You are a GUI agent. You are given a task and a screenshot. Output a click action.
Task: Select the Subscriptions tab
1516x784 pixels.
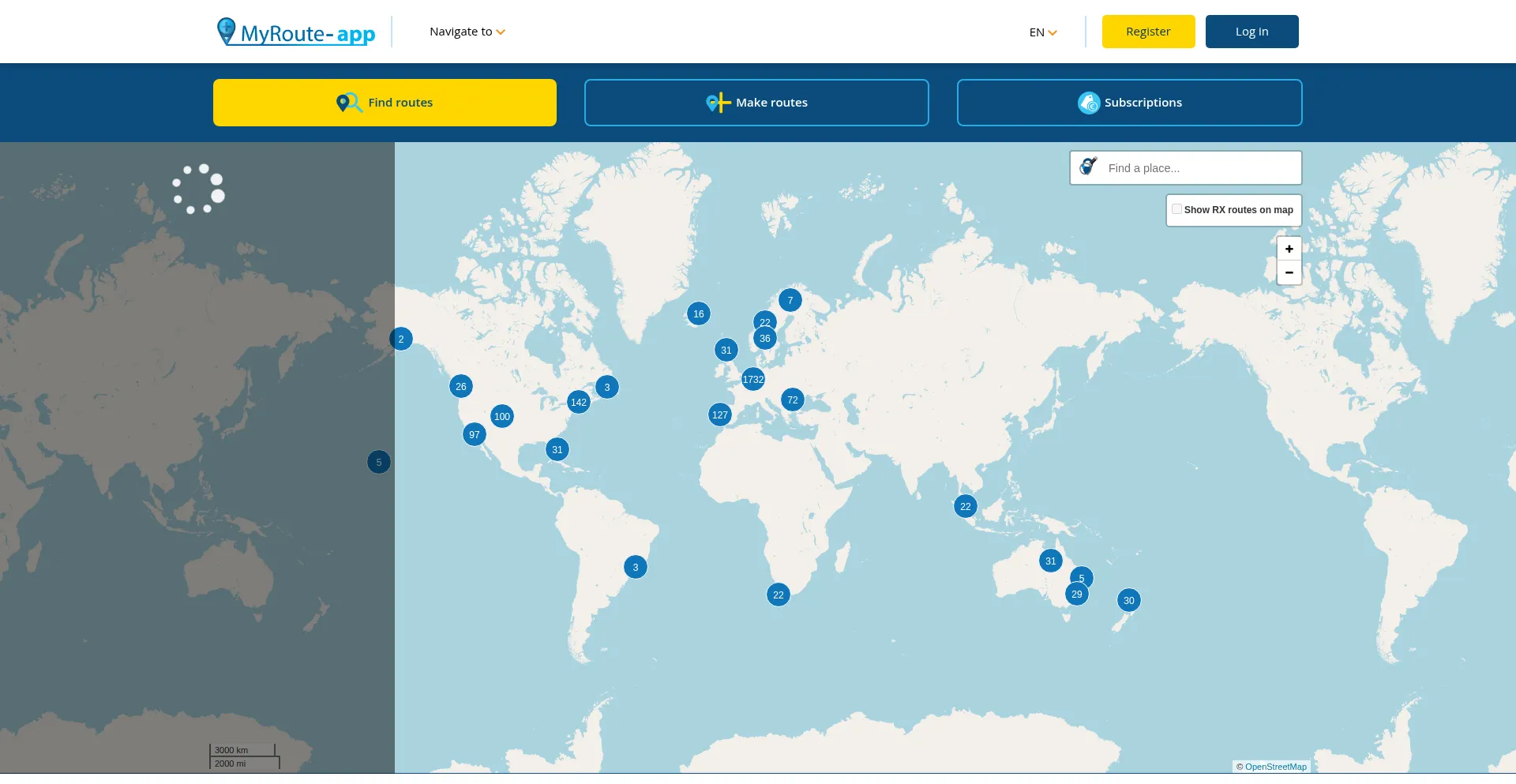click(x=1129, y=103)
